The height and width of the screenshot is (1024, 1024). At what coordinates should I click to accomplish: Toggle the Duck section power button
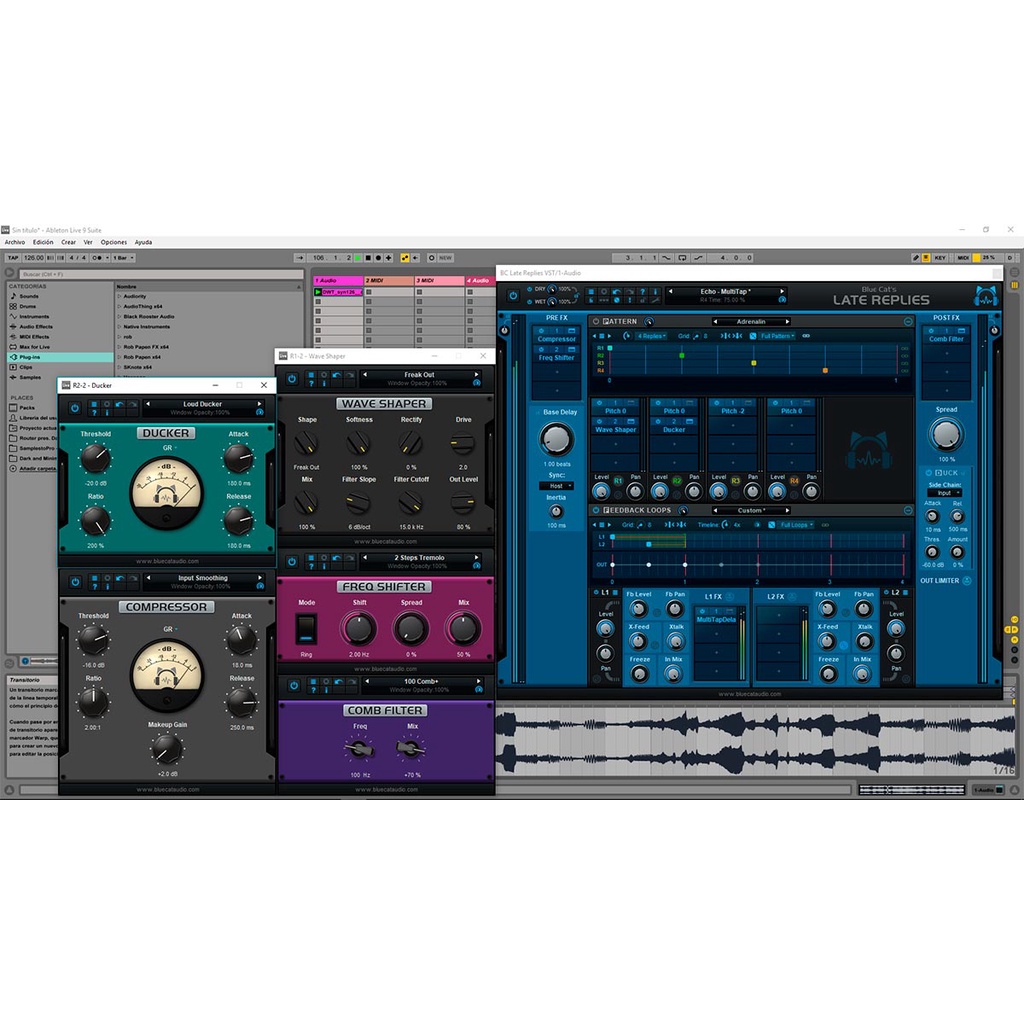coord(929,472)
